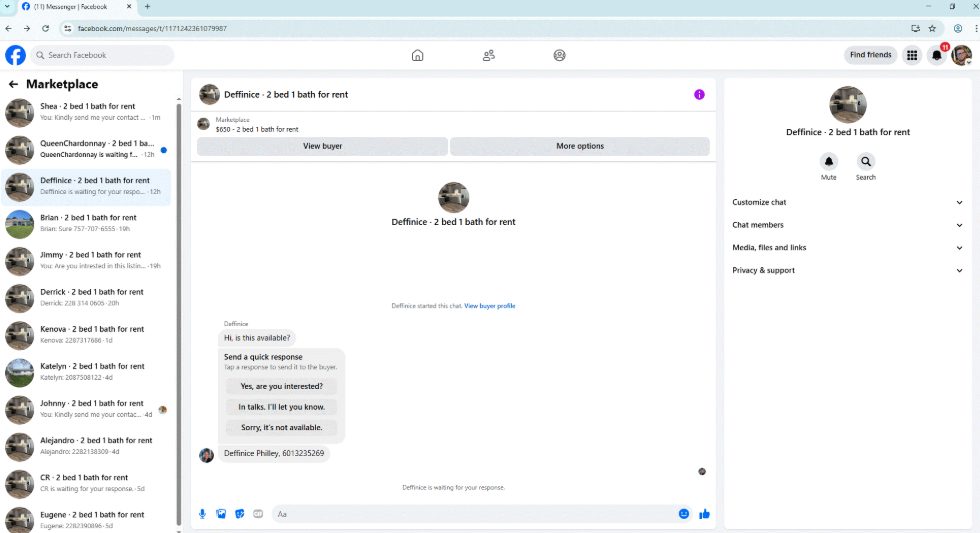Open the Facebook menu grid icon
Screen dimensions: 980x533
coord(912,55)
